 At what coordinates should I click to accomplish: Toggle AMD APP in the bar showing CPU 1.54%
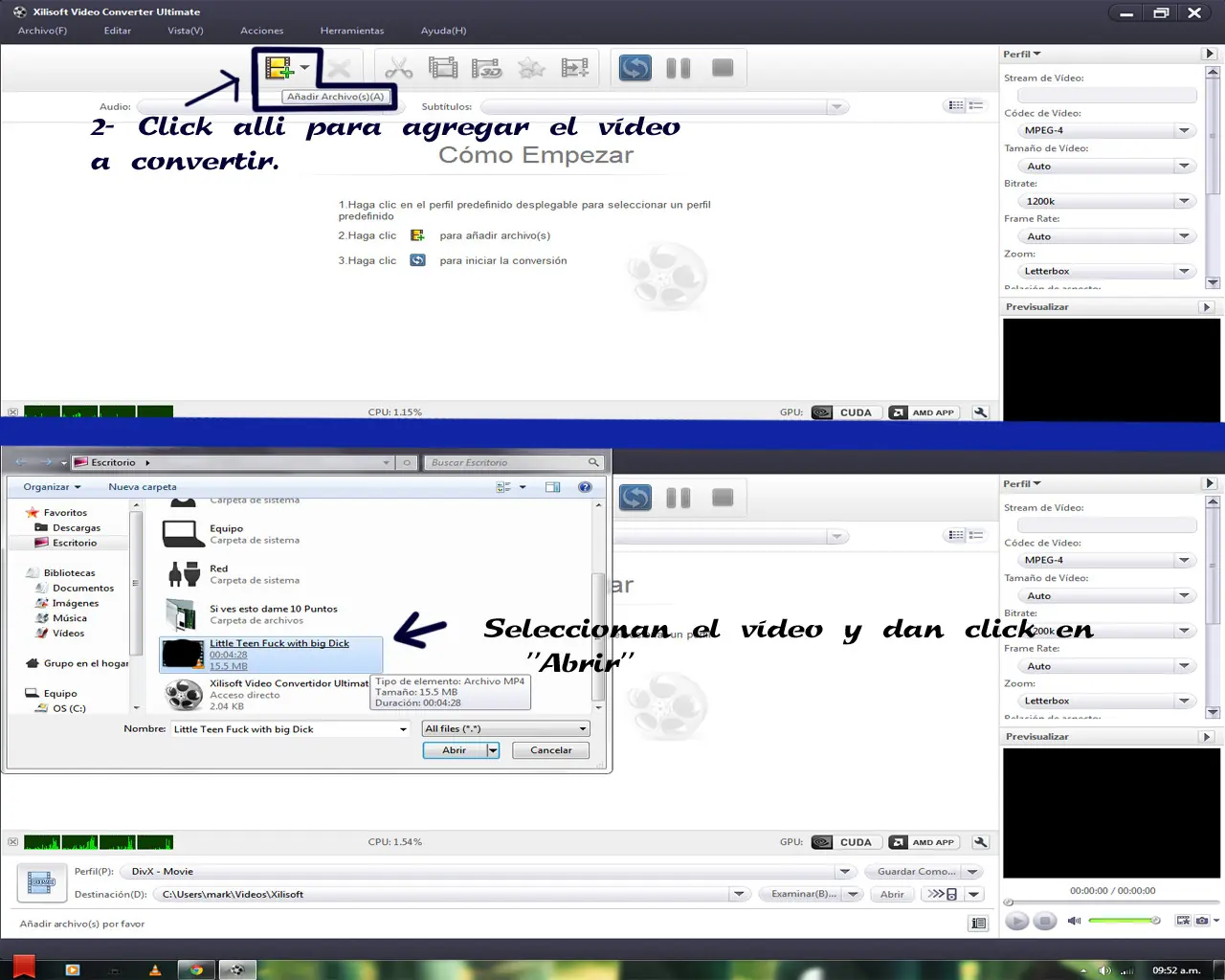click(x=924, y=842)
